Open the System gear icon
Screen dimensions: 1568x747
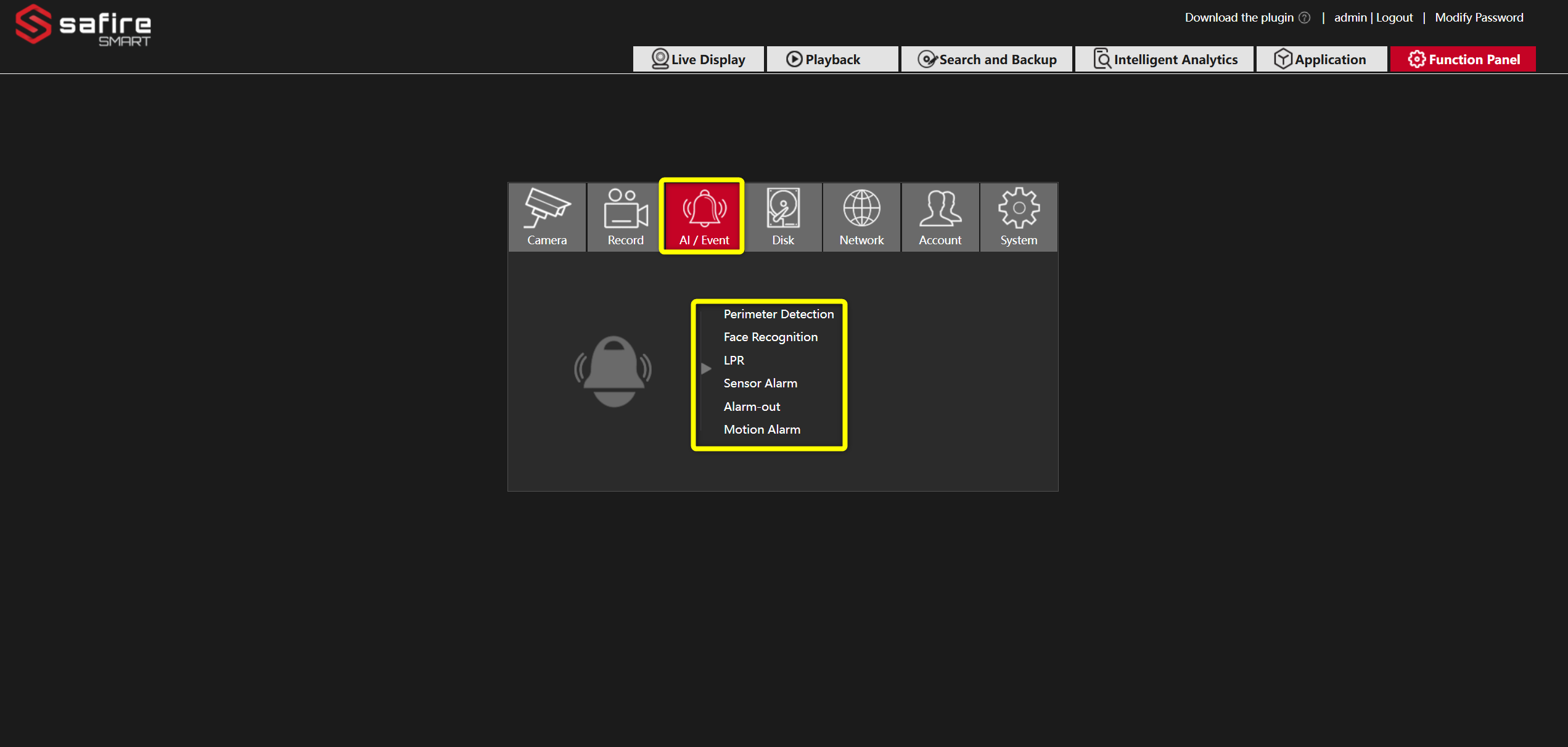[1019, 217]
